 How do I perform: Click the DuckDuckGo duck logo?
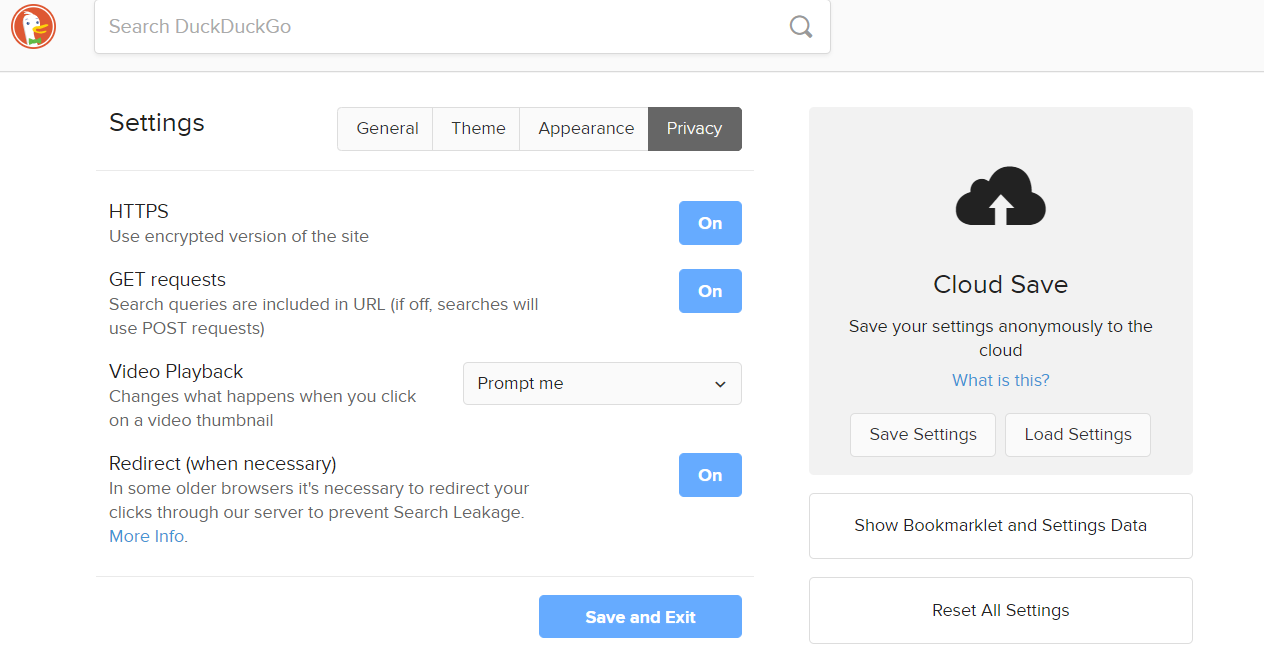point(33,27)
